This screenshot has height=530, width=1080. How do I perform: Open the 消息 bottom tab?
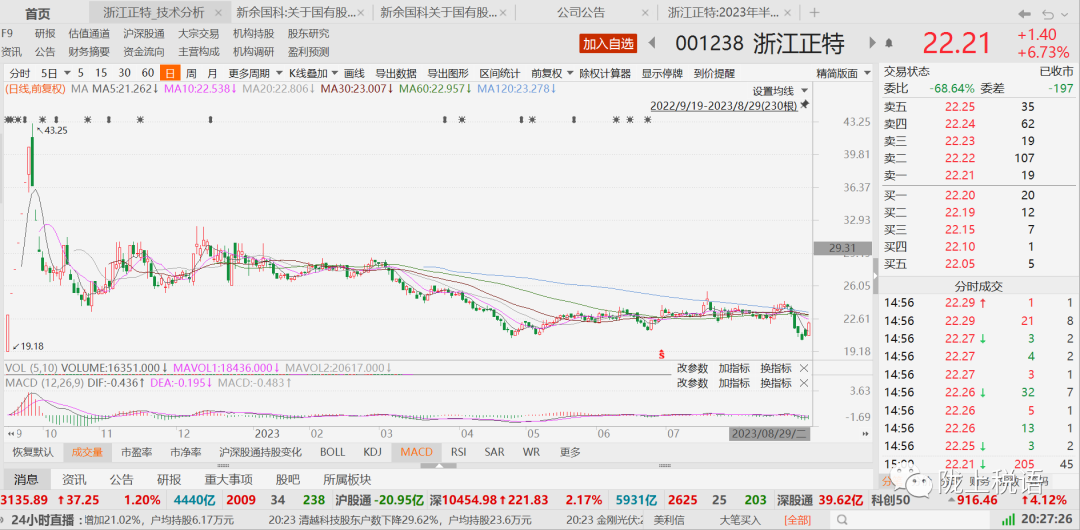point(26,480)
